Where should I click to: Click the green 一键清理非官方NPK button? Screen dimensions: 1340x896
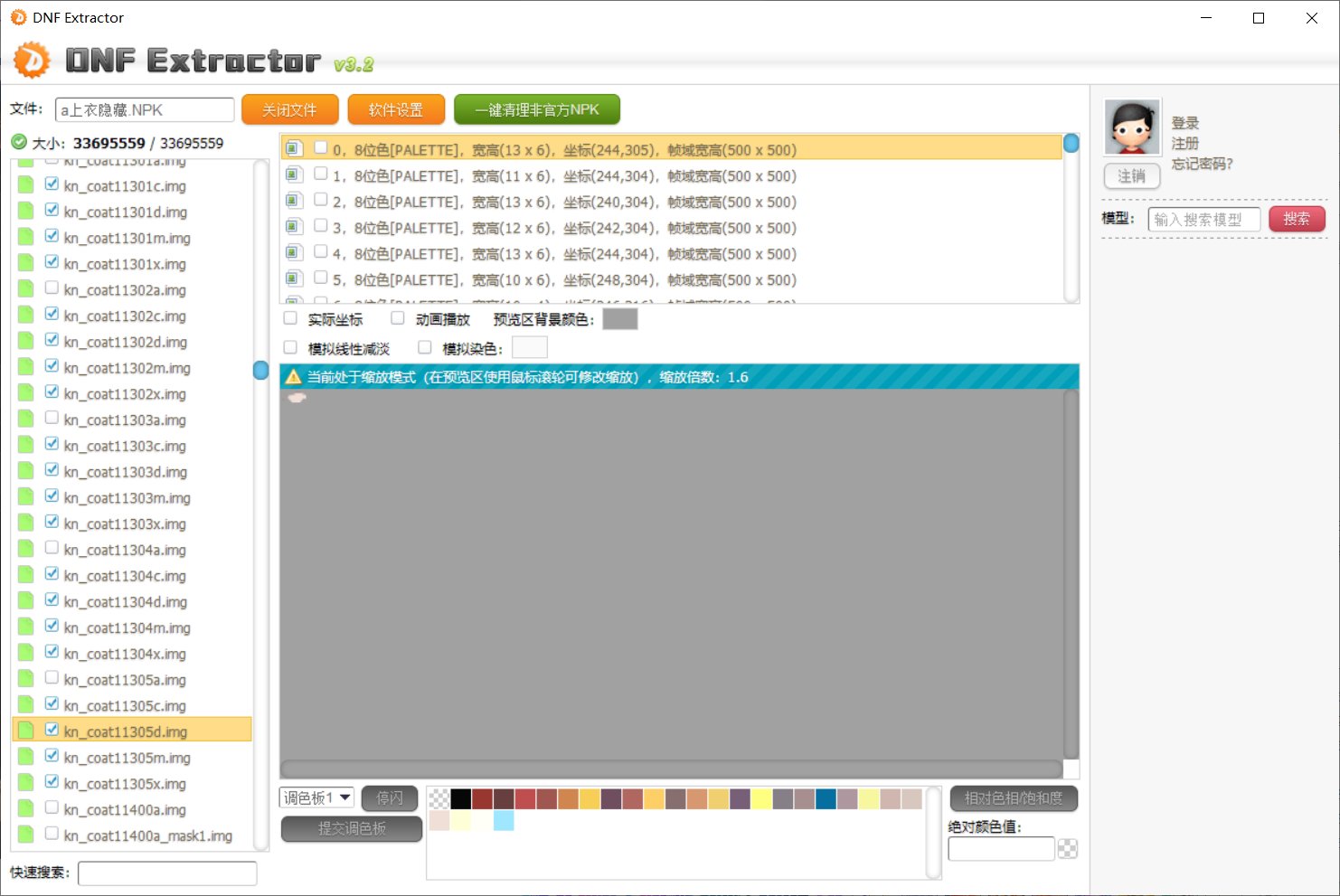point(537,109)
